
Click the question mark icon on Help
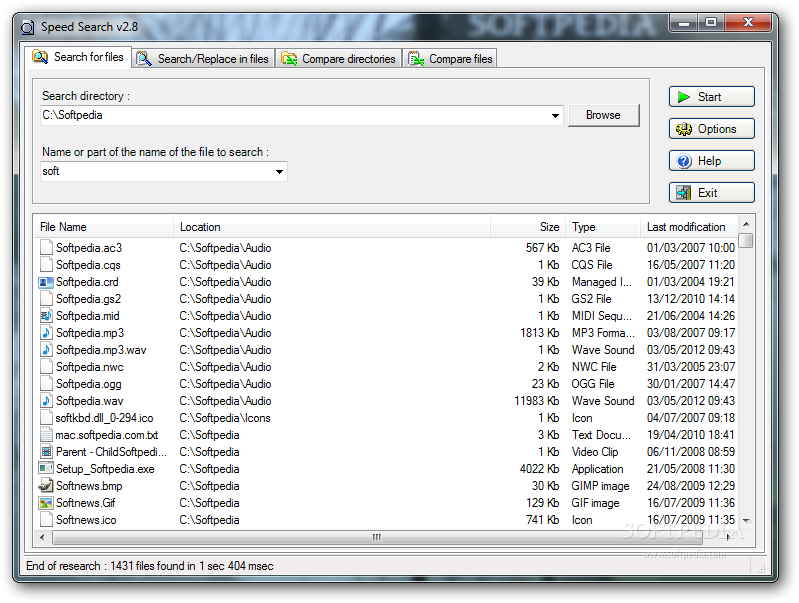click(x=684, y=161)
